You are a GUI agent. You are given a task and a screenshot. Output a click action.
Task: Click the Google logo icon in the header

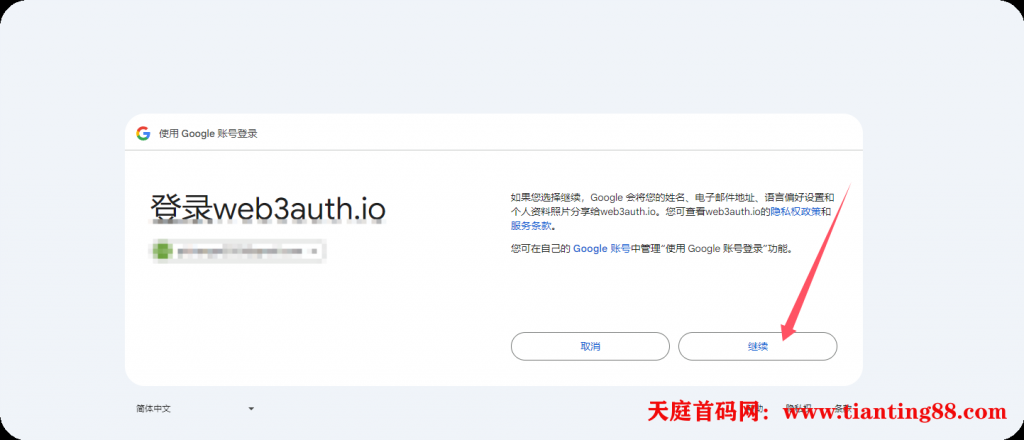tap(143, 134)
